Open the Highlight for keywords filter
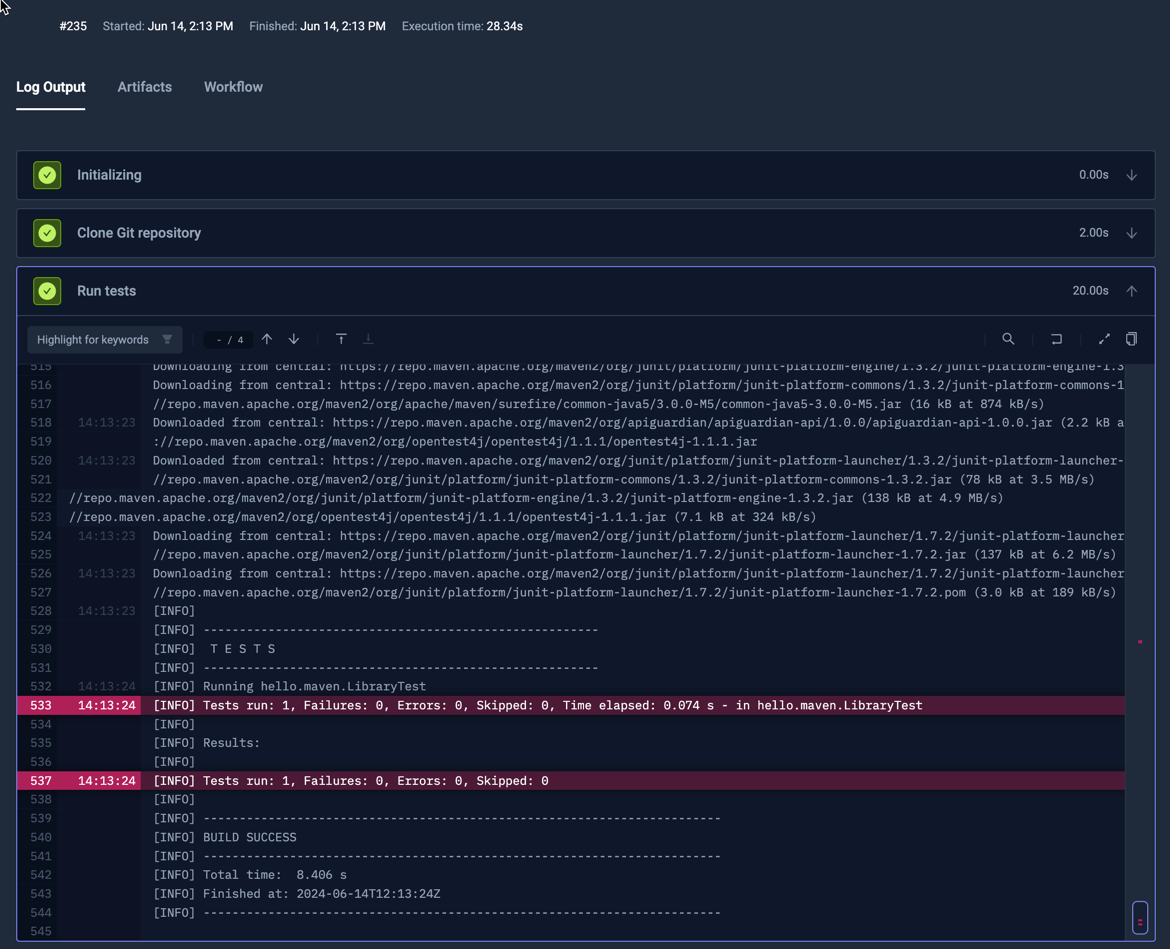Screen dimensions: 1170x949 [x=104, y=339]
